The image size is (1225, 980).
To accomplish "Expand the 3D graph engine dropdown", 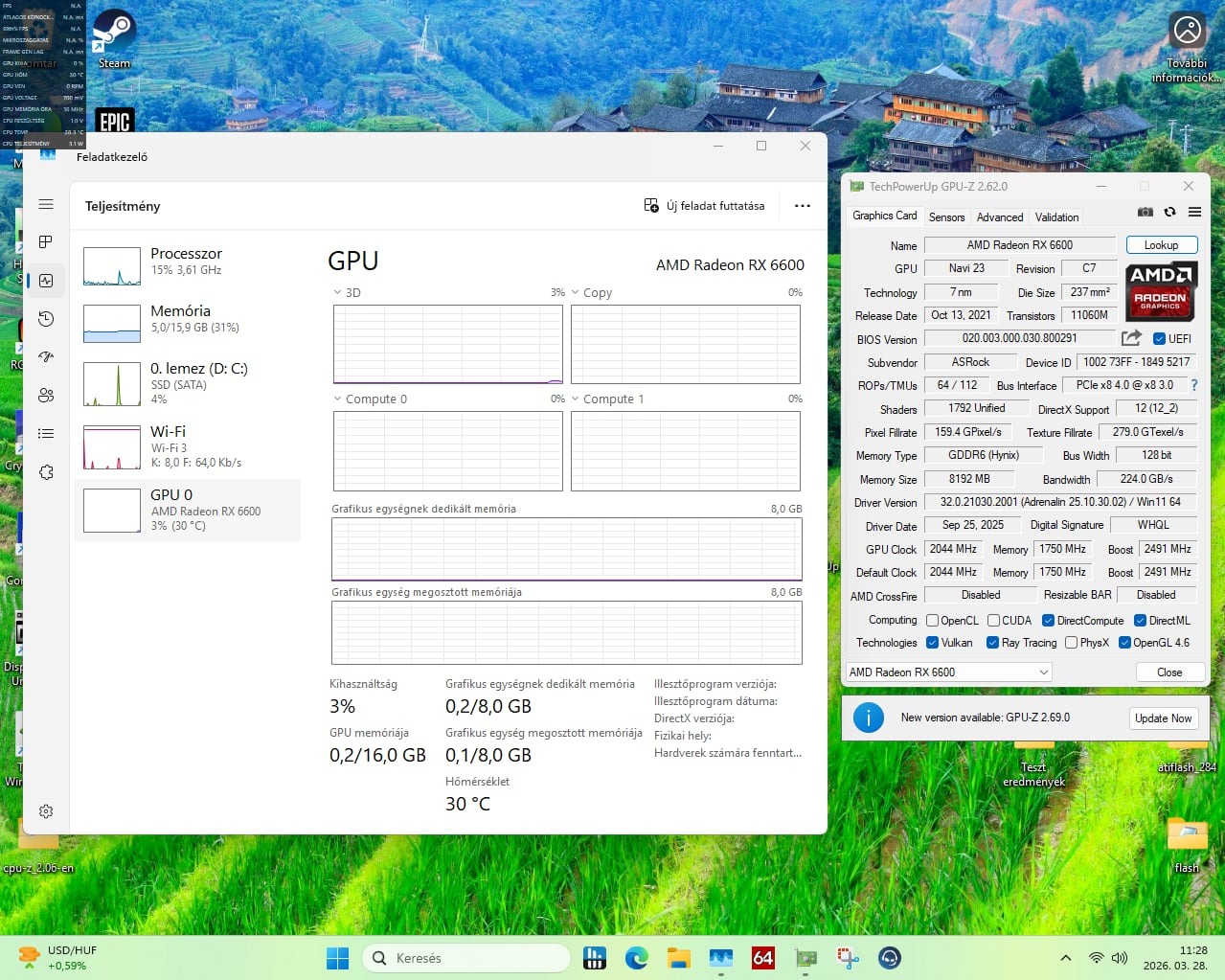I will [337, 292].
